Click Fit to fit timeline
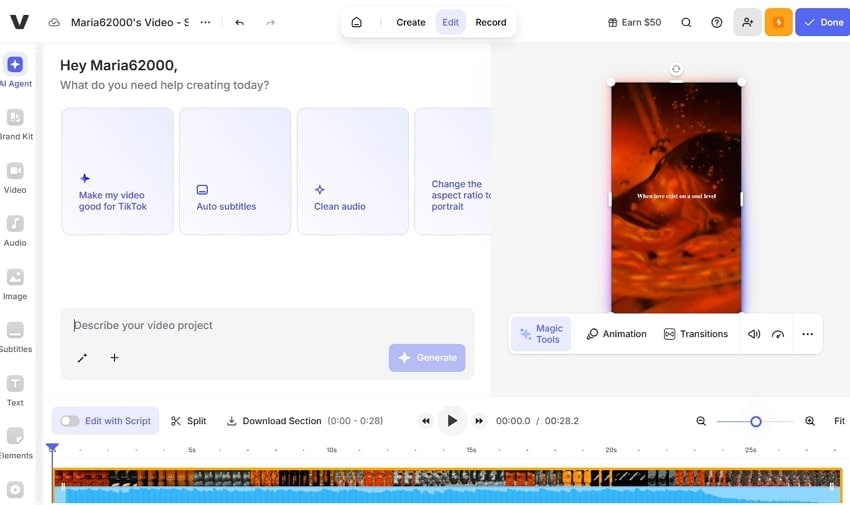This screenshot has height=505, width=850. point(839,421)
